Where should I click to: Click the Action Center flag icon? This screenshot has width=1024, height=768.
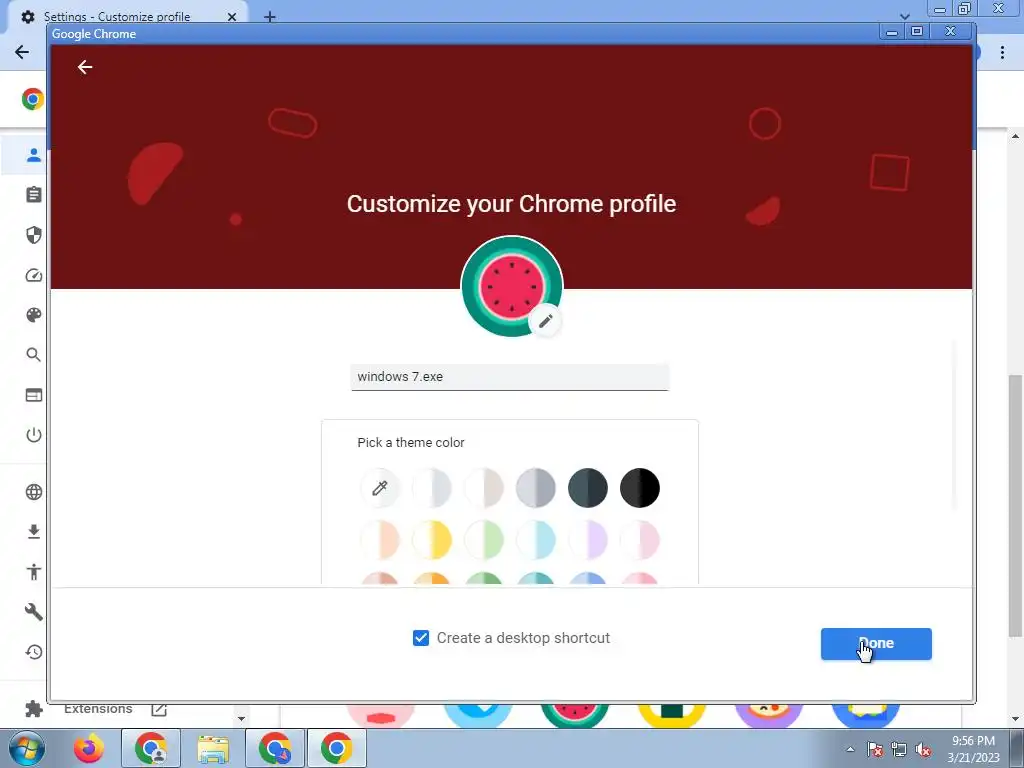click(875, 749)
